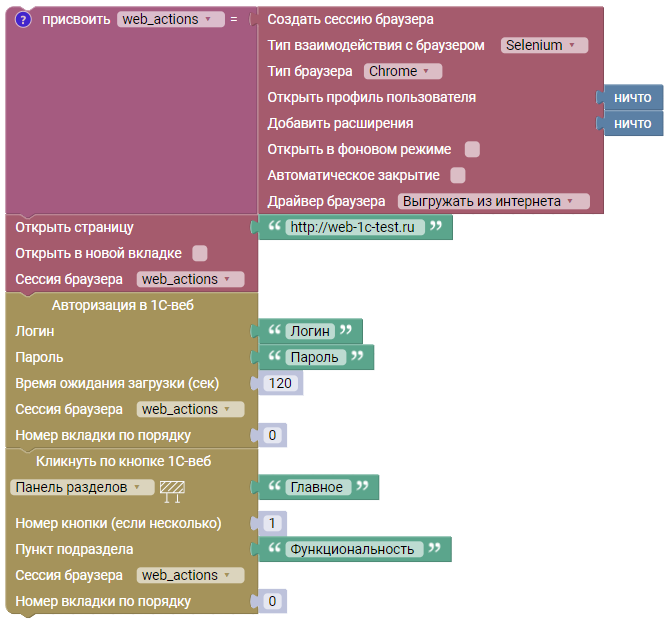Image resolution: width=670 pixels, height=628 pixels.
Task: Edit the 120 wait time number
Action: click(280, 383)
